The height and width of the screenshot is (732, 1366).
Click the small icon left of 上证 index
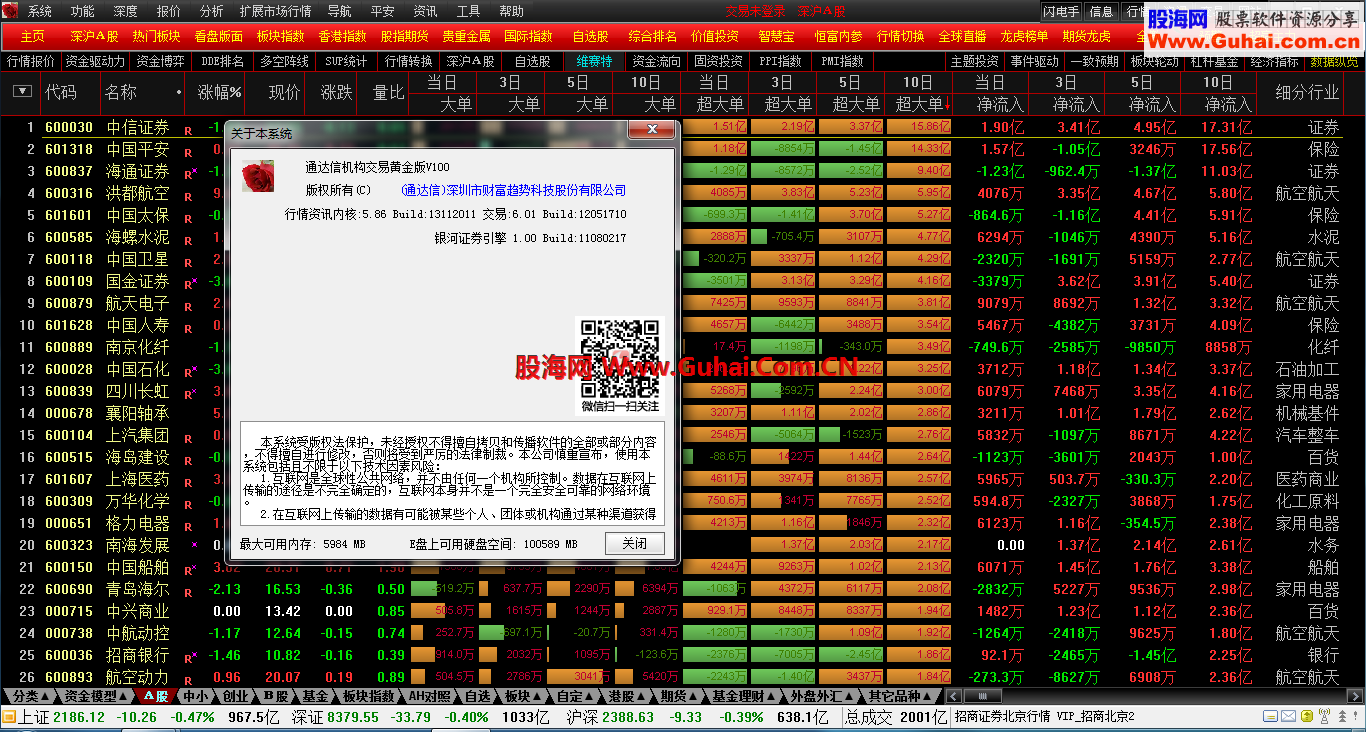point(8,716)
